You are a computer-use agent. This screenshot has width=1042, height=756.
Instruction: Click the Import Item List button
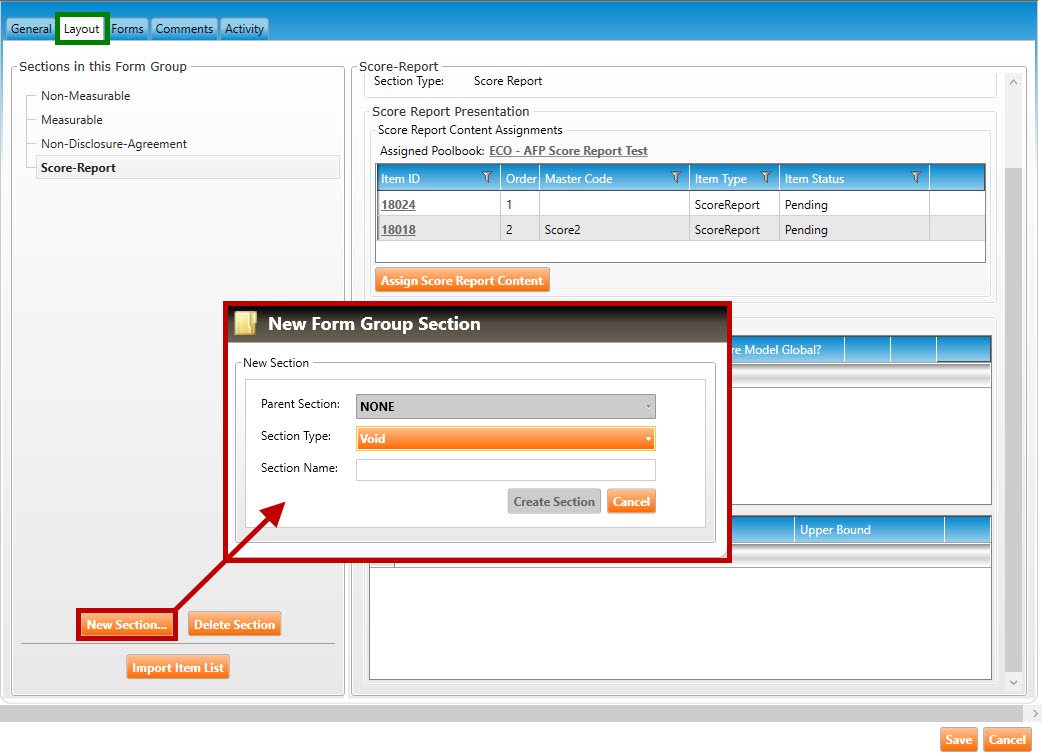click(178, 668)
